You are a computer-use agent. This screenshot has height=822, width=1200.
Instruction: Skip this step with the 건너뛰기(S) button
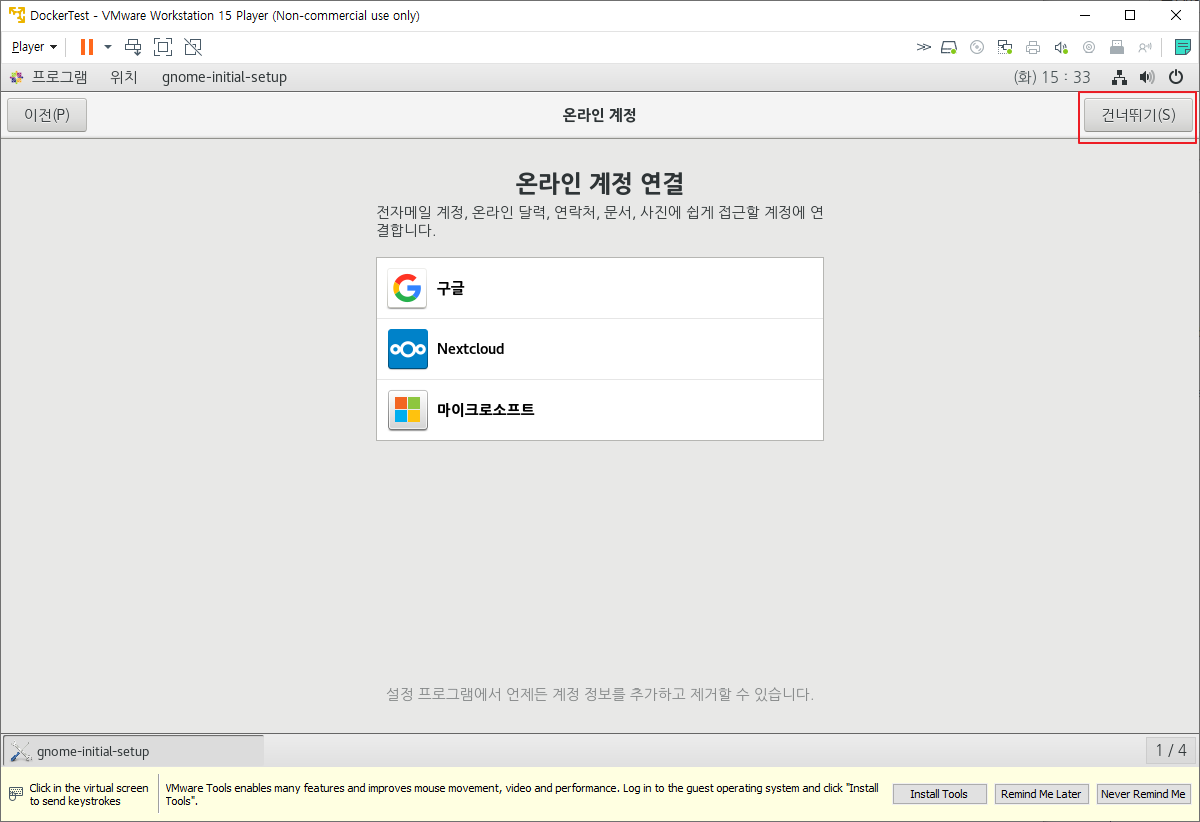click(1138, 115)
